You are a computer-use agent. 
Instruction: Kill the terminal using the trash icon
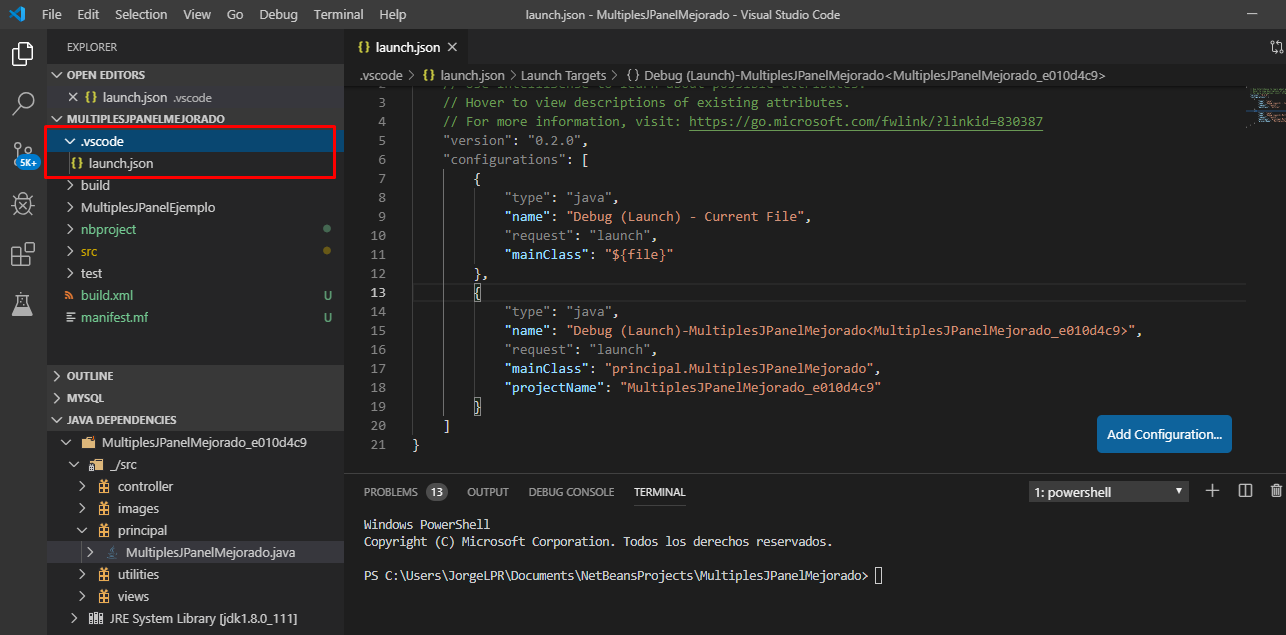tap(1275, 491)
